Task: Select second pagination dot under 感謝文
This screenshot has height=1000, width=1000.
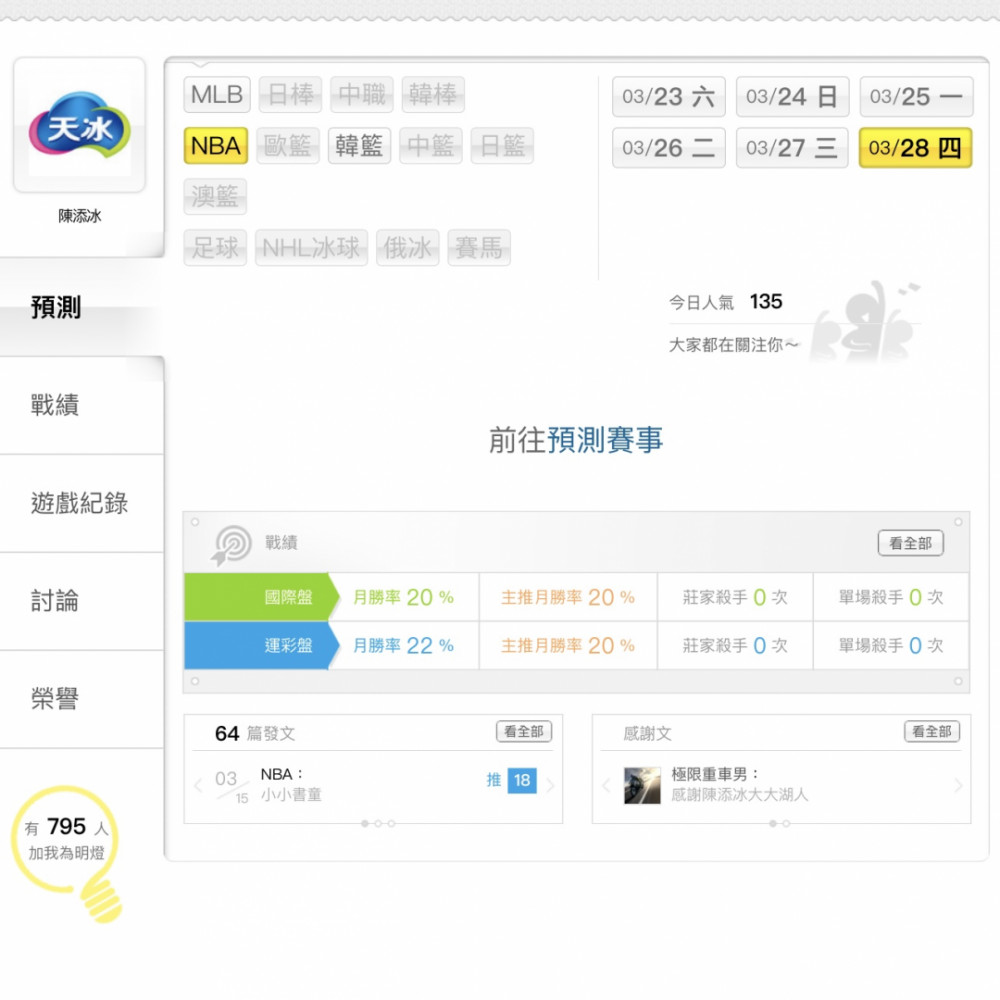Action: [786, 823]
